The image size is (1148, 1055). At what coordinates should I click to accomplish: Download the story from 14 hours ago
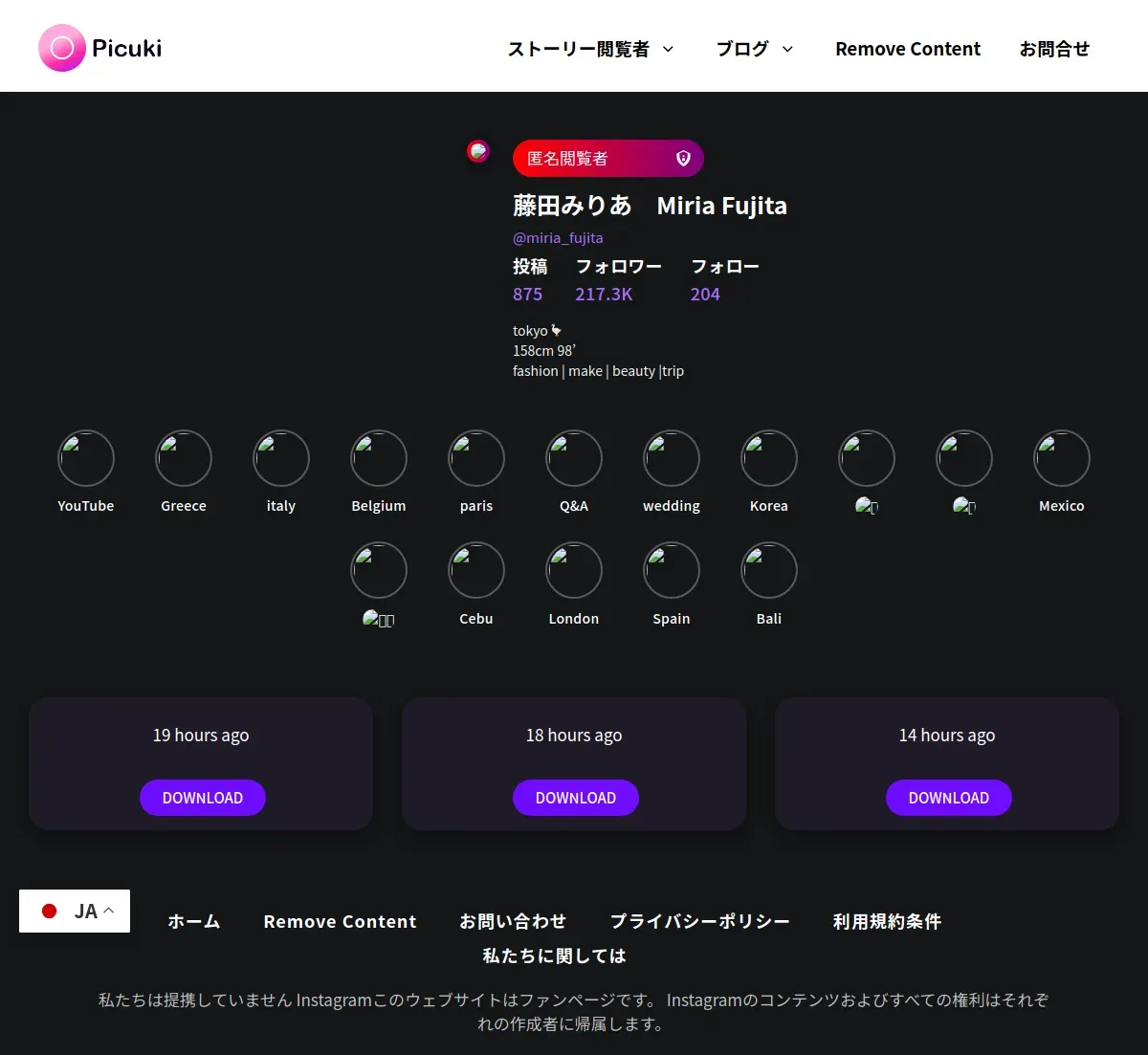point(949,798)
